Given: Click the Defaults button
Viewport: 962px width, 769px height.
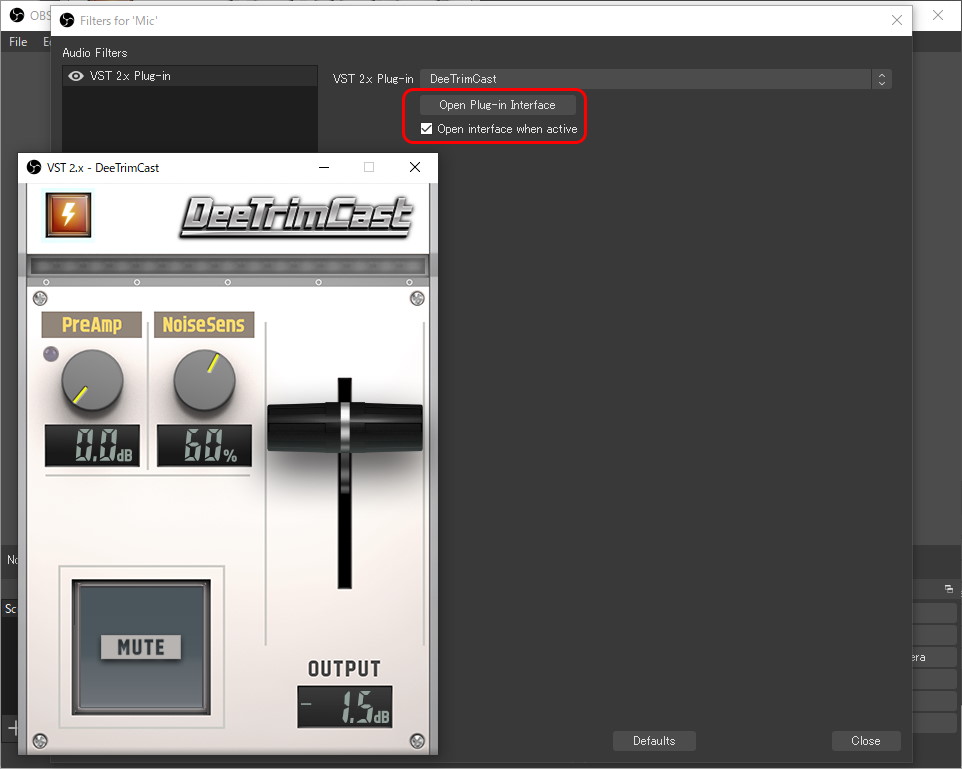Looking at the screenshot, I should pos(654,741).
